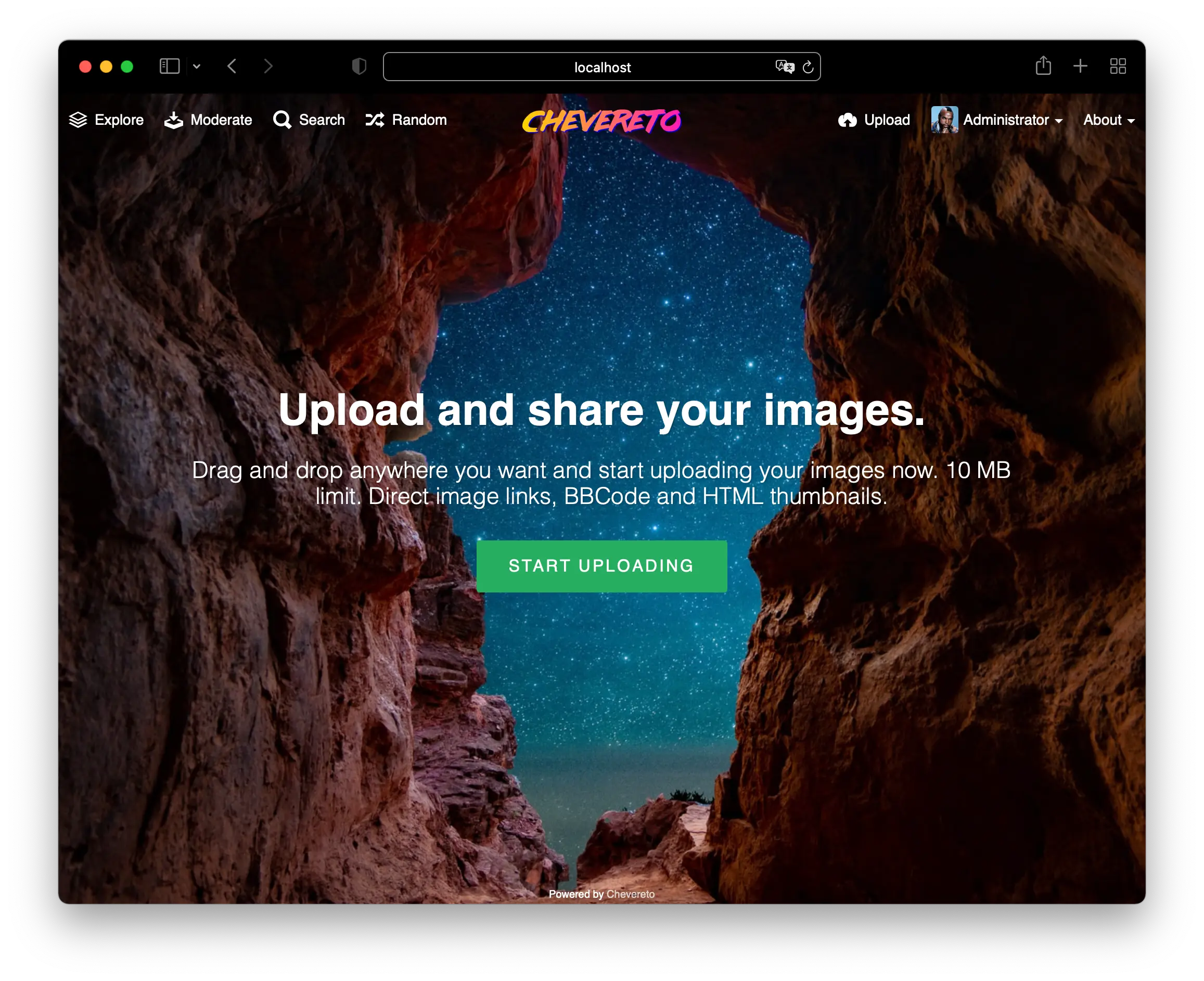
Task: Go back with the back arrow
Action: tap(232, 67)
